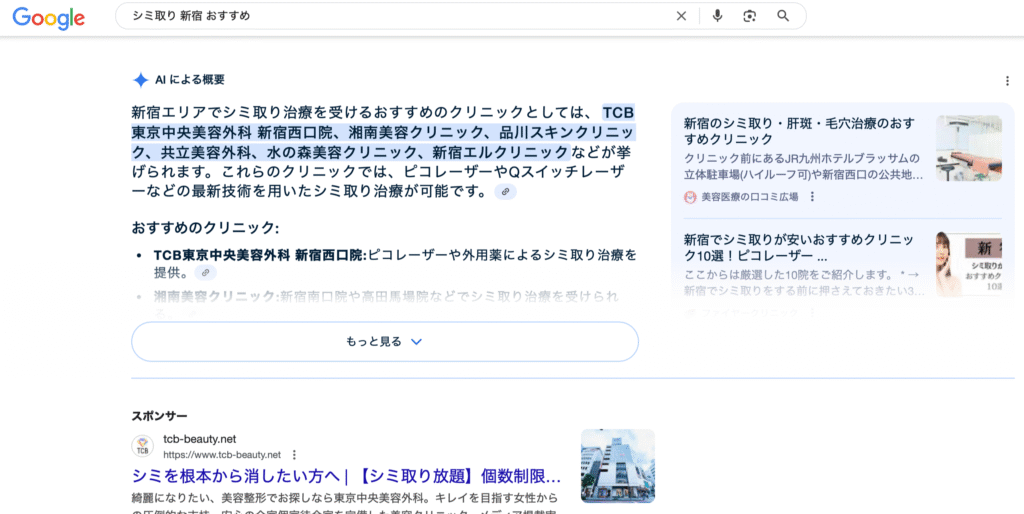Click the 美容医療の口コミ広場 source name

point(750,197)
